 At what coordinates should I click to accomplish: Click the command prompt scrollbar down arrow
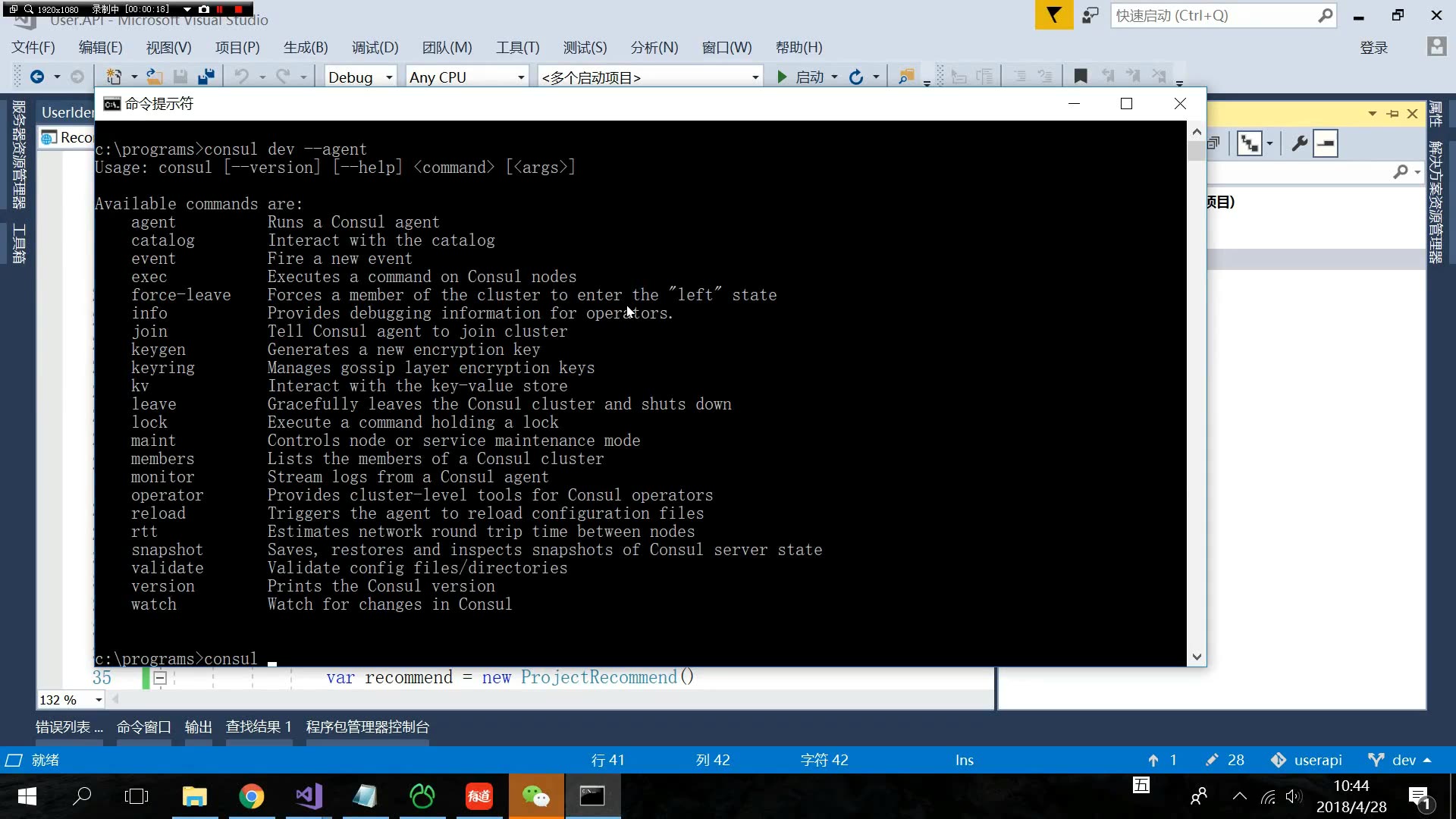pyautogui.click(x=1197, y=657)
